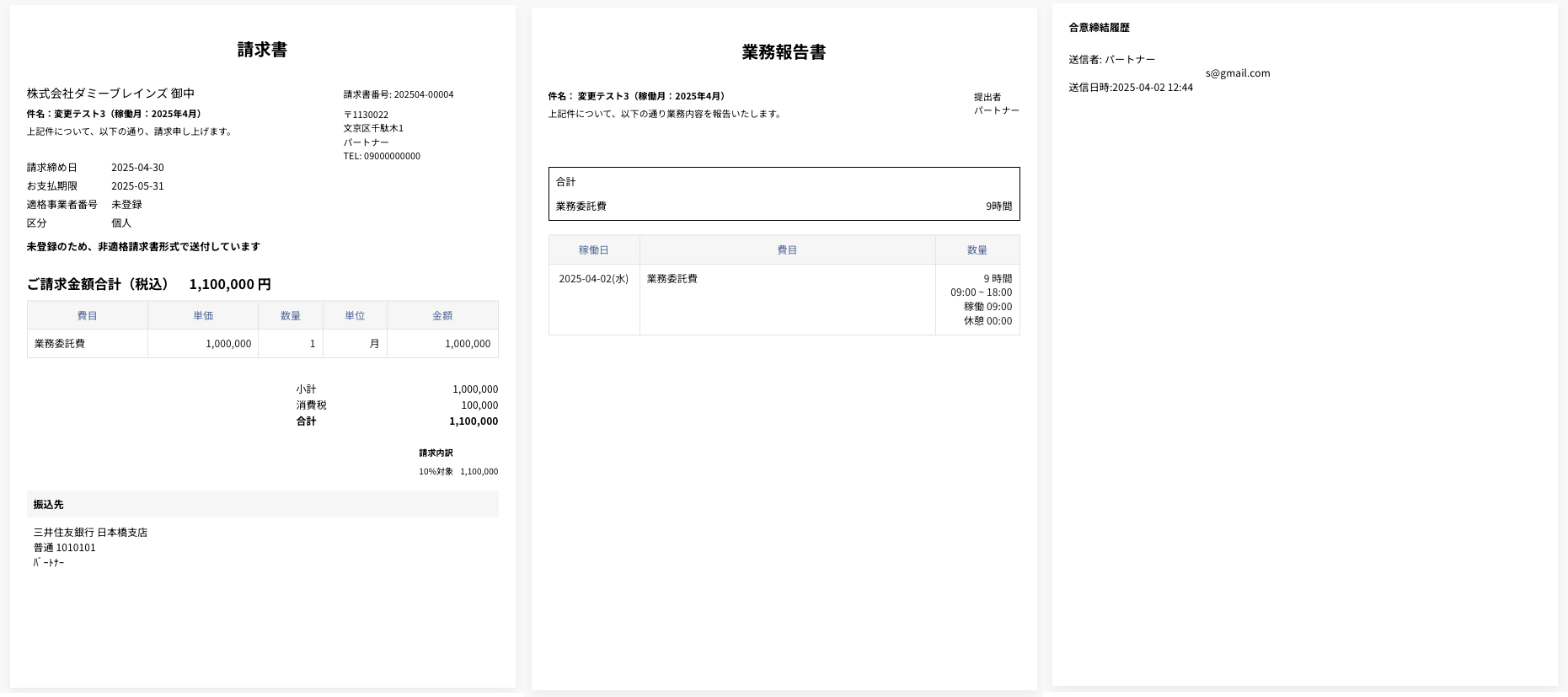Click the 区分 label
The width and height of the screenshot is (1568, 697).
37,223
